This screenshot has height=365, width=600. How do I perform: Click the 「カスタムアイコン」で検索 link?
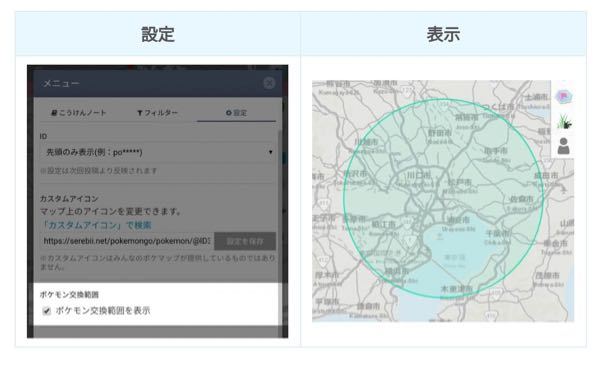(96, 225)
